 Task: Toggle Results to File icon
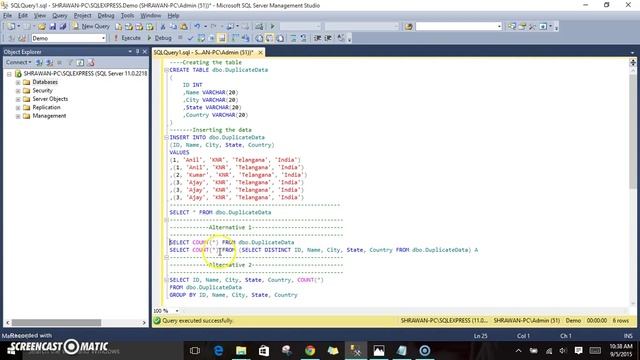pos(280,38)
